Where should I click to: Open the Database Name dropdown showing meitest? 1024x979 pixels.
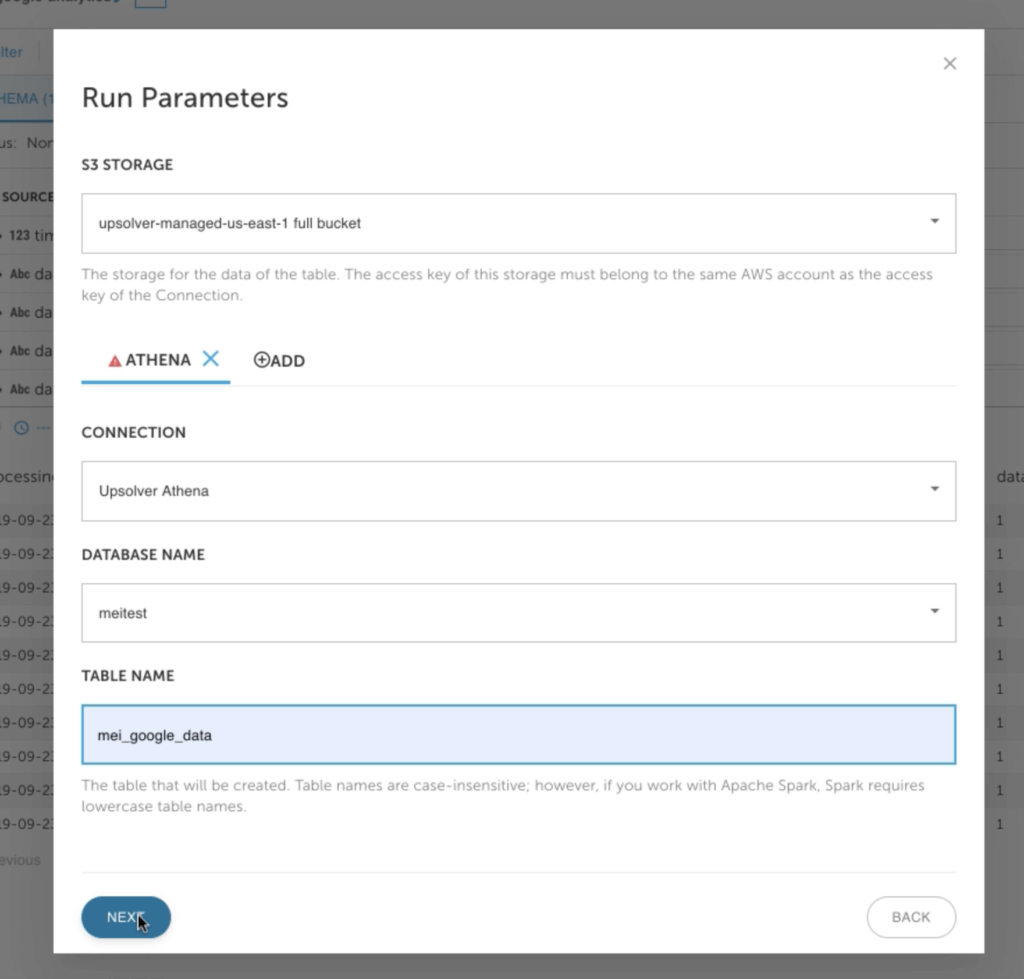[519, 613]
